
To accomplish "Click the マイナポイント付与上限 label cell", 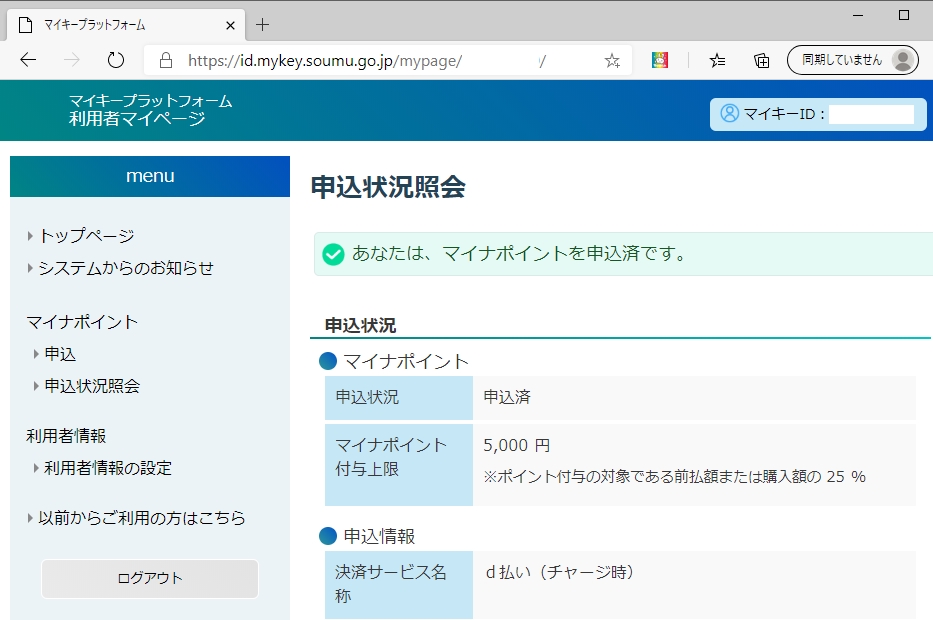I will point(399,465).
